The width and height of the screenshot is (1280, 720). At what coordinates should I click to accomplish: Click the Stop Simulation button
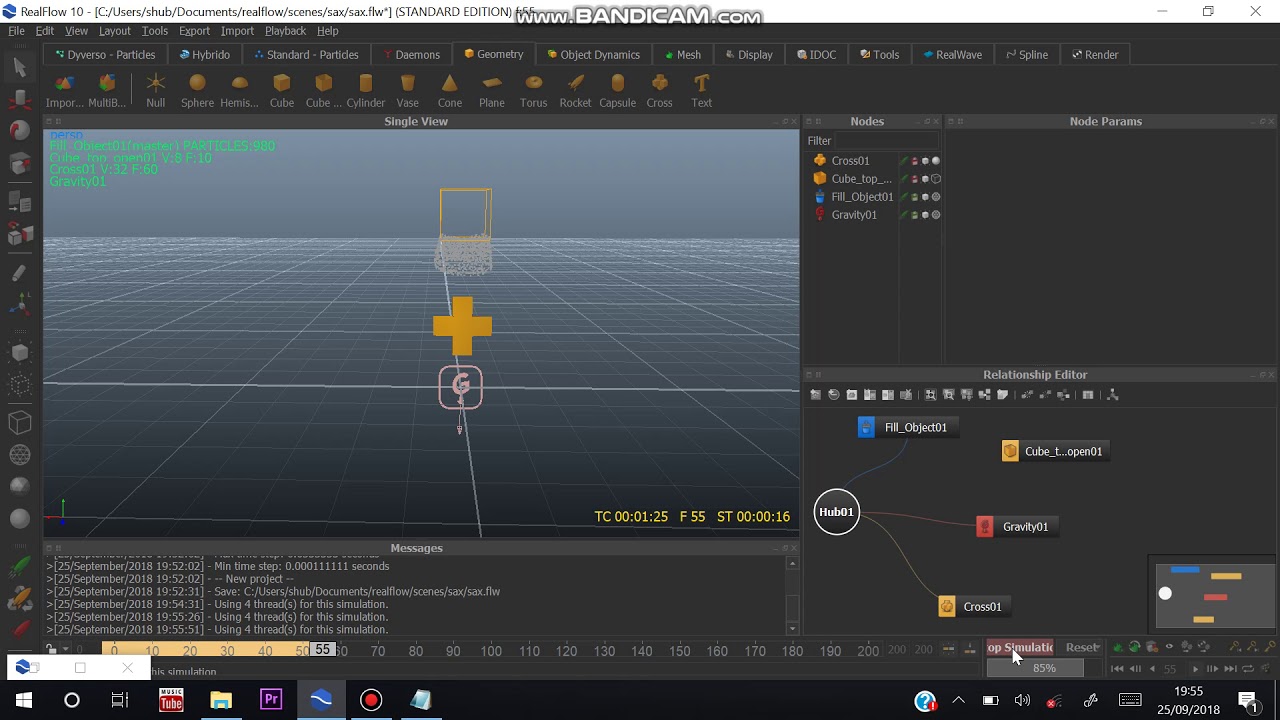(x=1020, y=647)
